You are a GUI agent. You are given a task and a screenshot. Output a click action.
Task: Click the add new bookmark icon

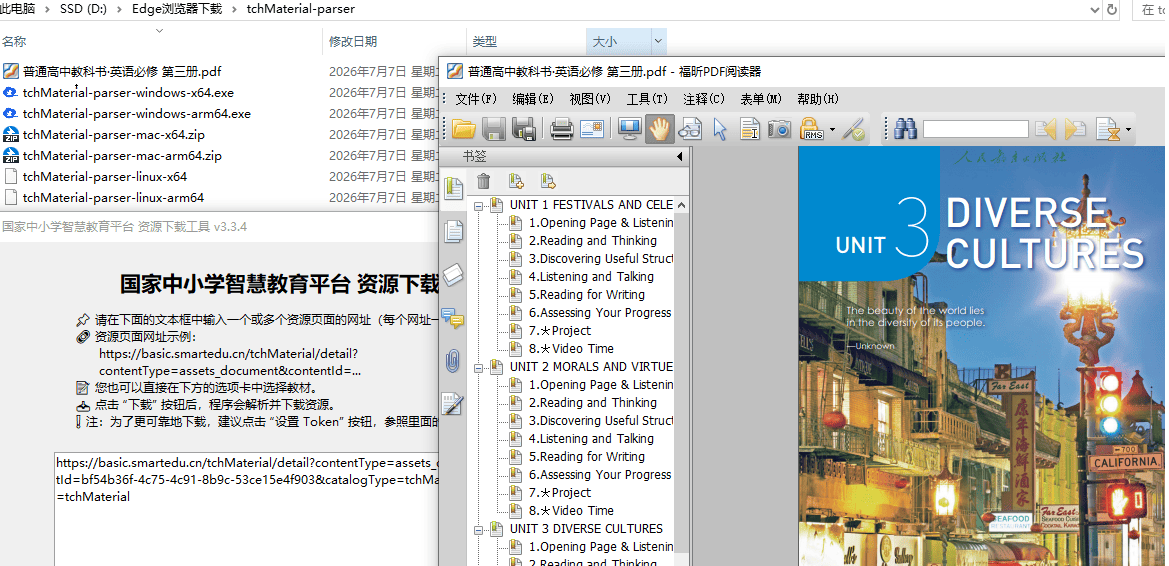[516, 180]
